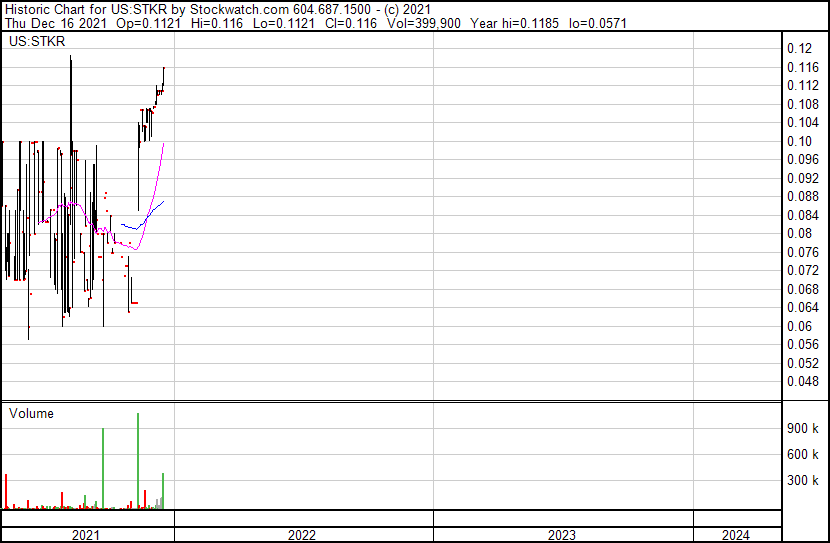Click the Vol=399,900 value in header

point(424,22)
